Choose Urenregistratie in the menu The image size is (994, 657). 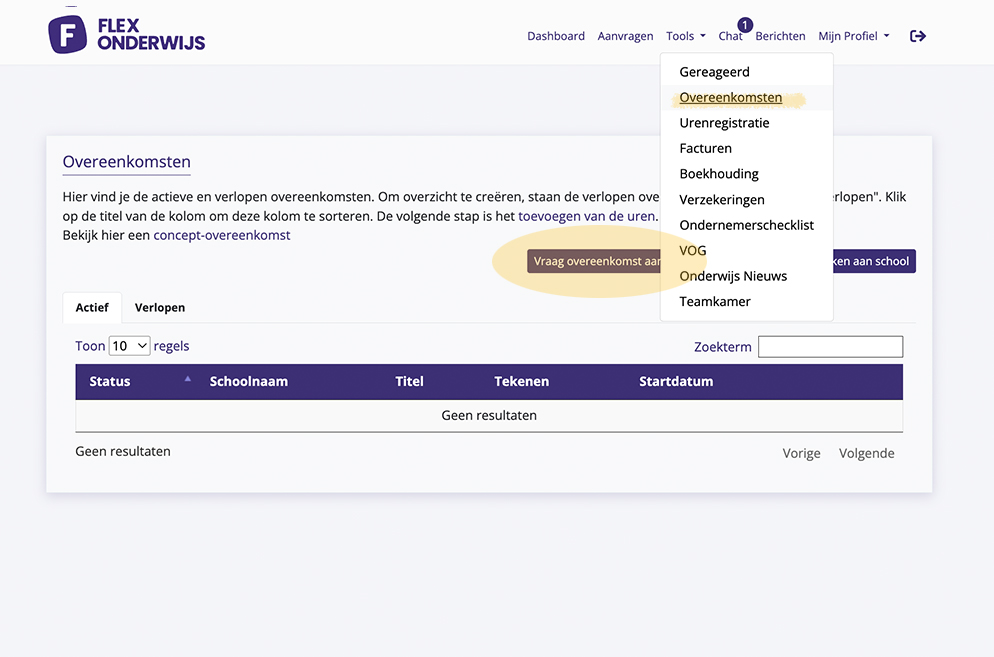click(x=724, y=123)
